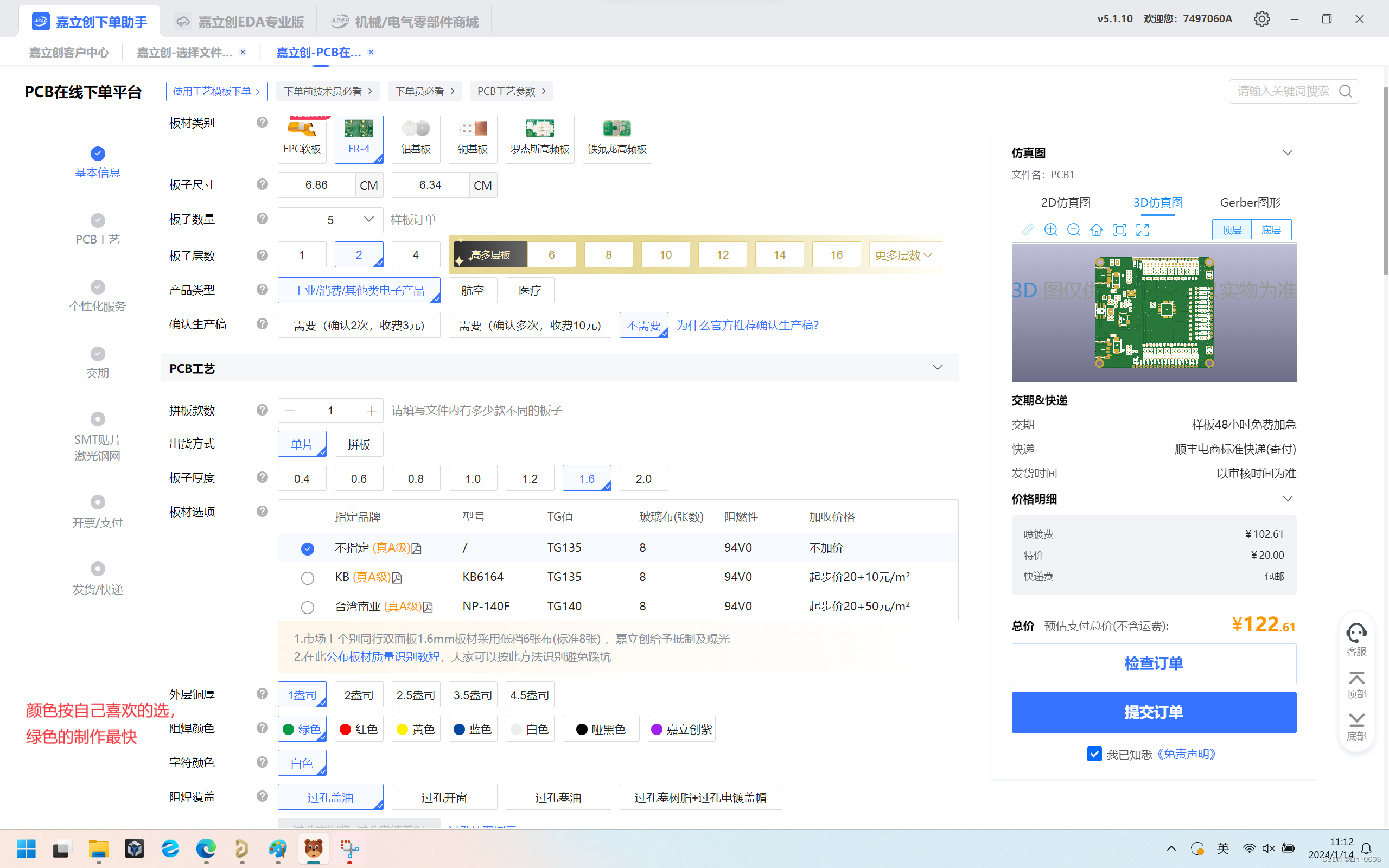Zoom in on the 3D simulation view
This screenshot has width=1389, height=868.
click(1050, 229)
